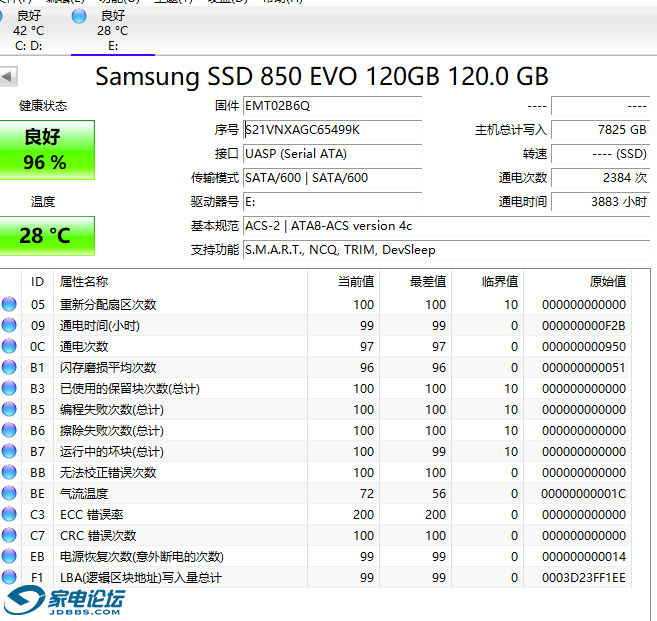Click the blue status orb for drive E:

79,16
